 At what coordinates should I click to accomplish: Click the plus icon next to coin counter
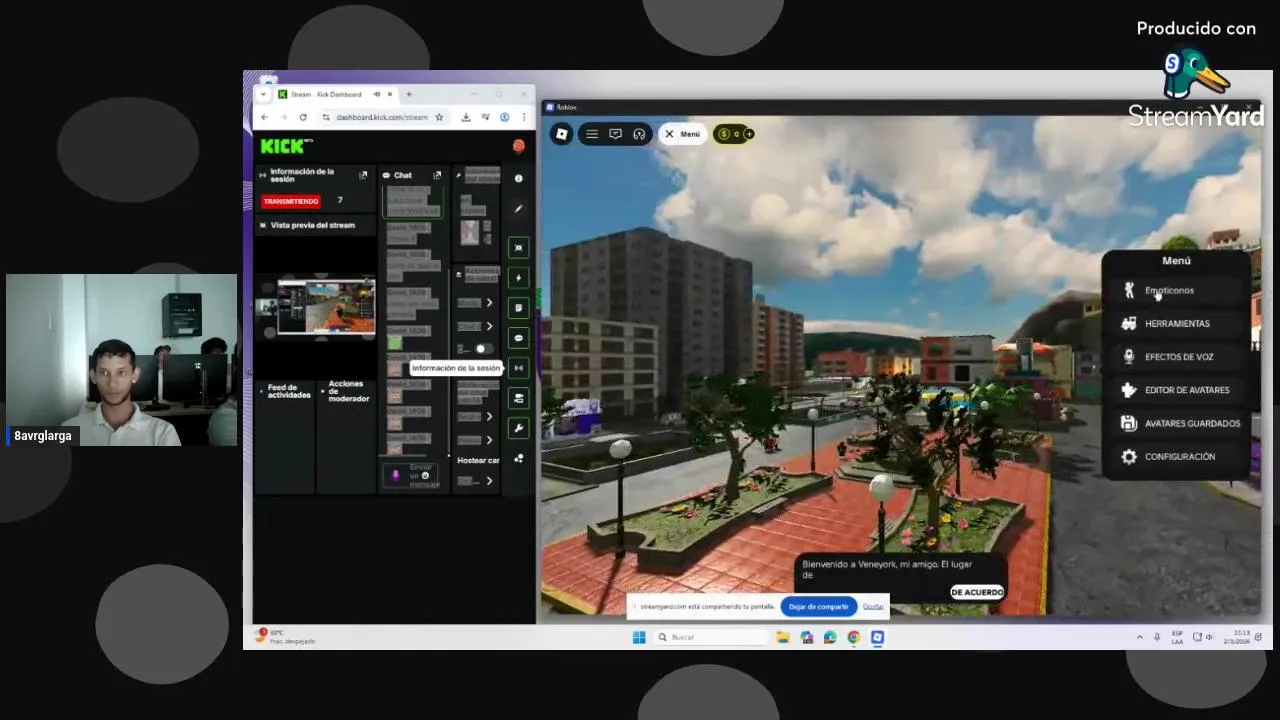(x=749, y=134)
